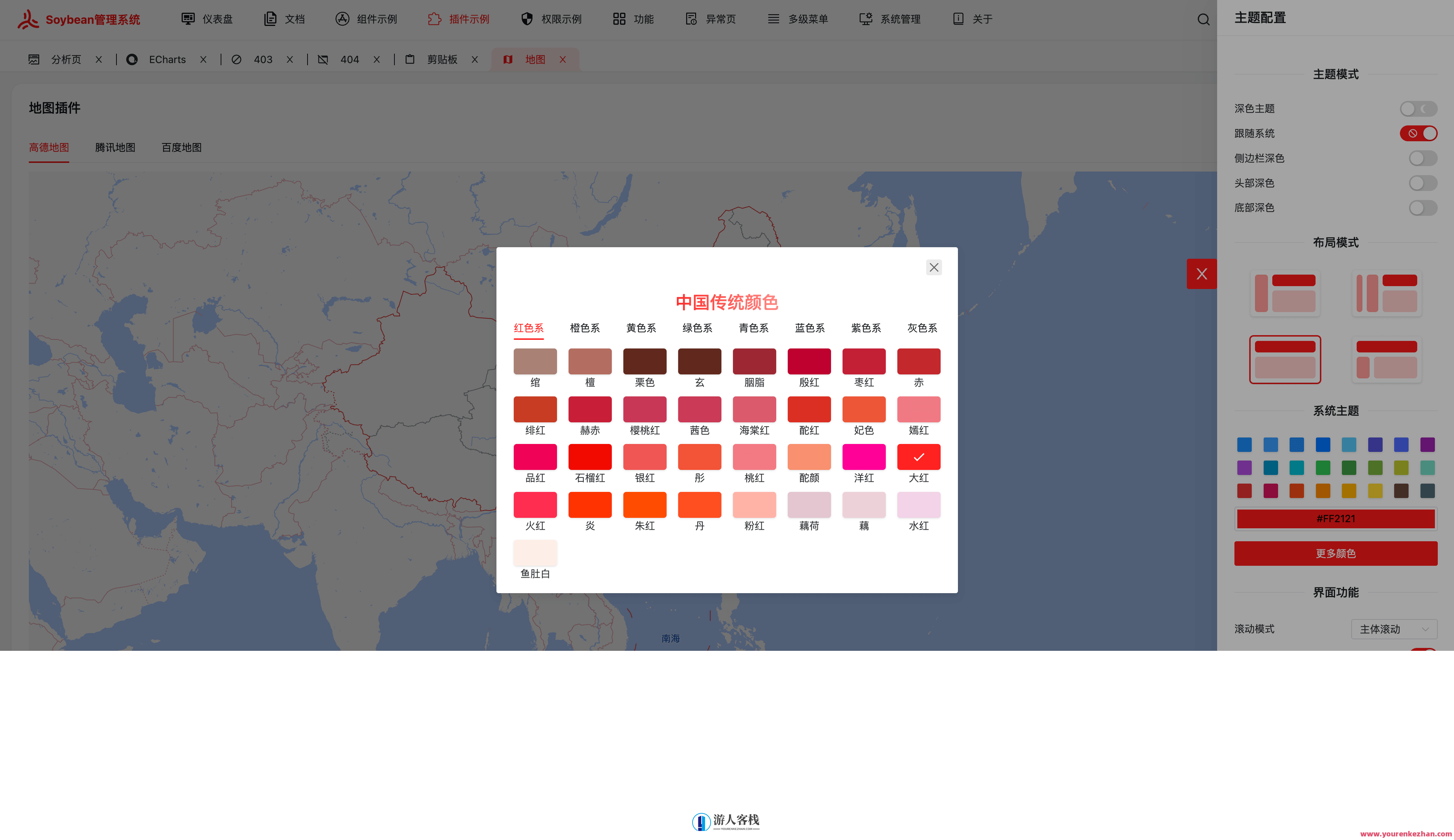The height and width of the screenshot is (840, 1454).
Task: Click the 权限示例 shield icon
Action: point(527,19)
